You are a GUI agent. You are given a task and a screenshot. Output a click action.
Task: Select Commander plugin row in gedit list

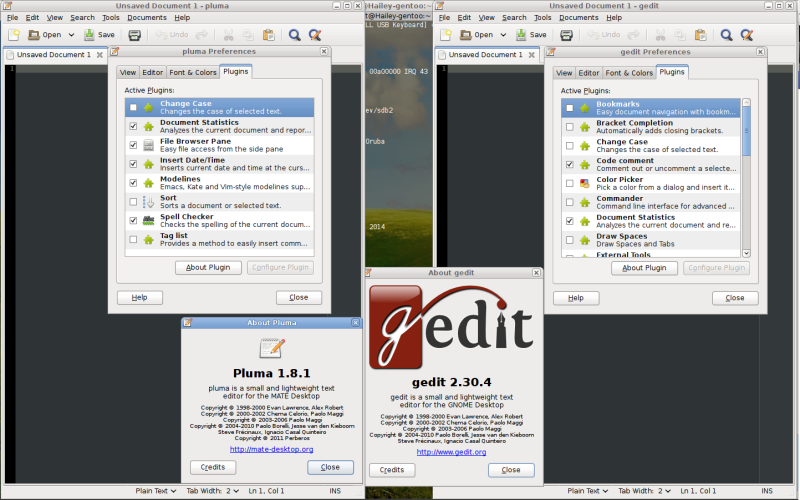[651, 202]
